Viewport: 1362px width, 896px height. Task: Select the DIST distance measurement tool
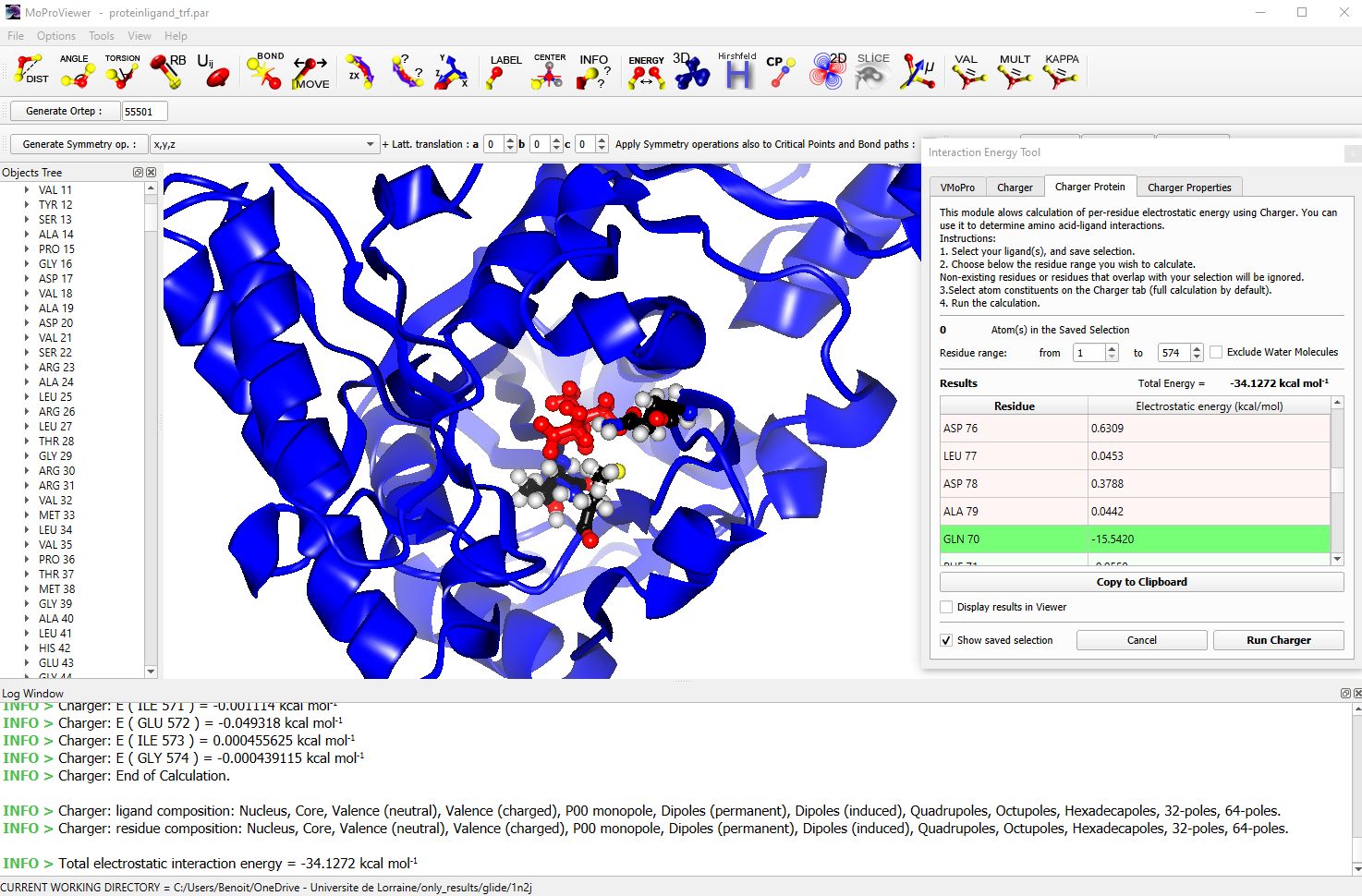[x=30, y=70]
